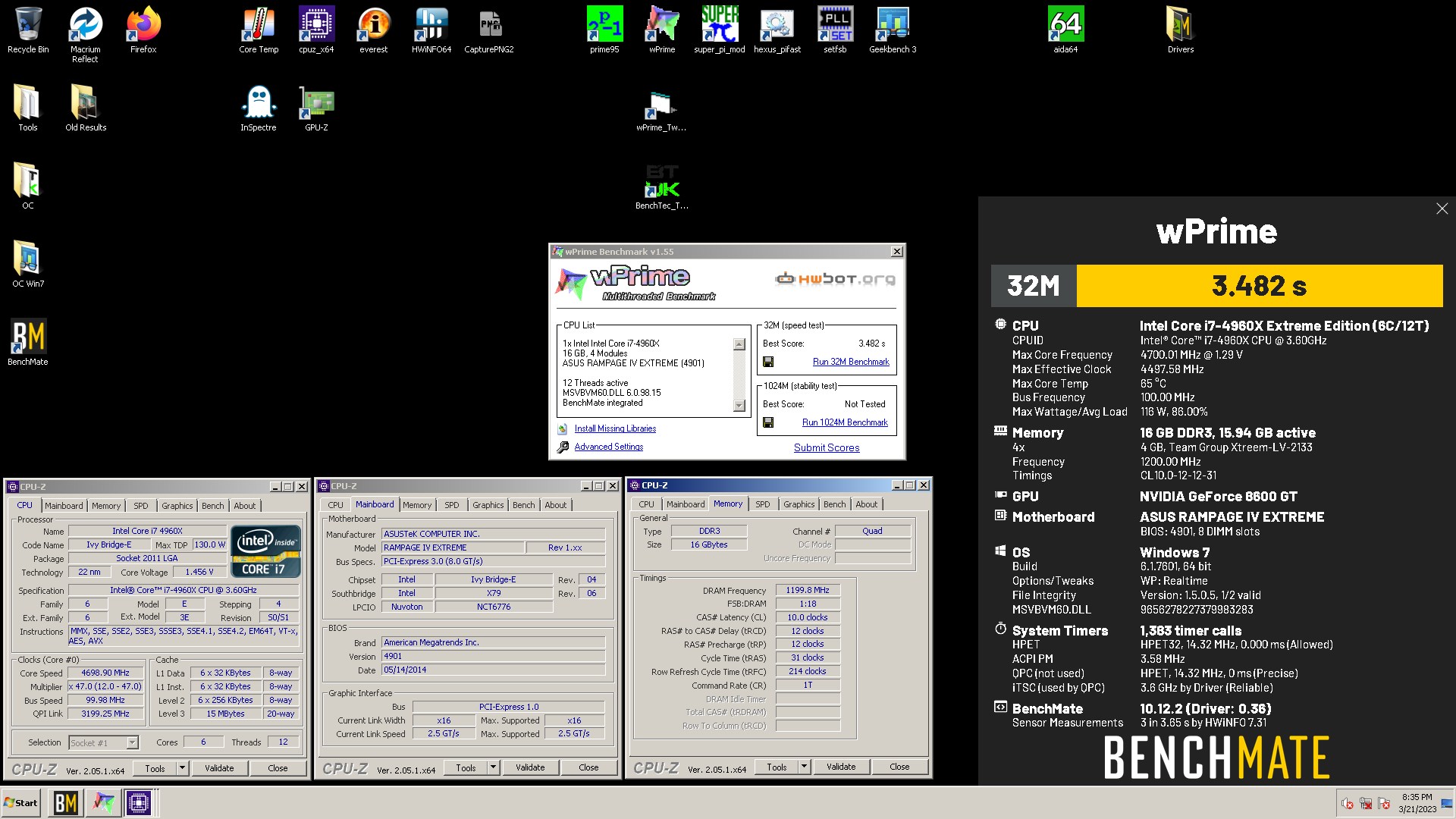
Task: Click Run 1024M Benchmark link
Action: 845,422
